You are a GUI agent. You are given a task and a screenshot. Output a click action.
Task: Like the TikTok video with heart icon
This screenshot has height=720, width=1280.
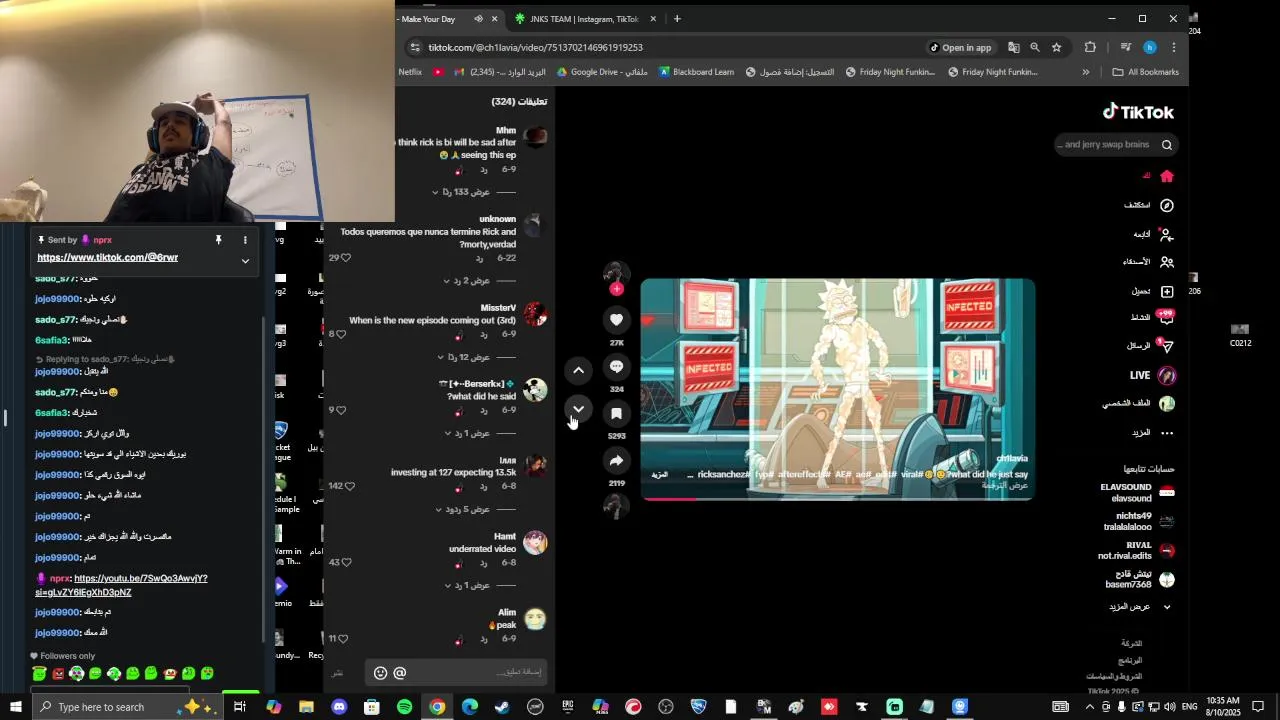pyautogui.click(x=617, y=319)
